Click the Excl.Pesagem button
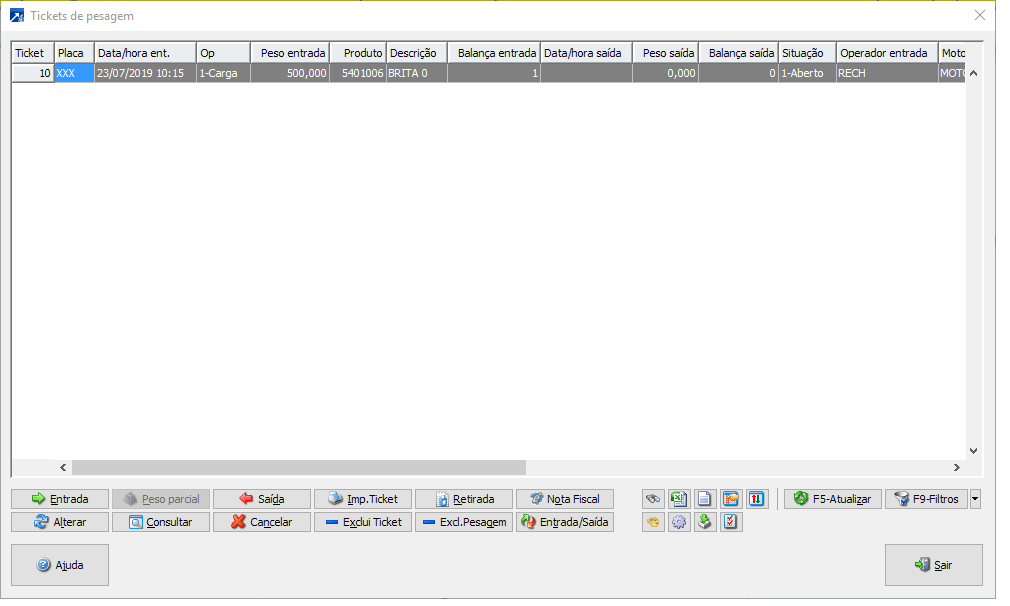This screenshot has width=1010, height=606. pos(464,522)
